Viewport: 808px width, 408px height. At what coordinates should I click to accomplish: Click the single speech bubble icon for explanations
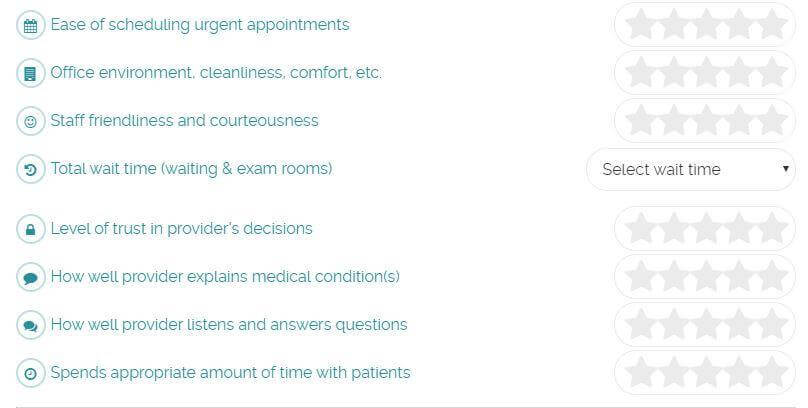click(x=30, y=278)
